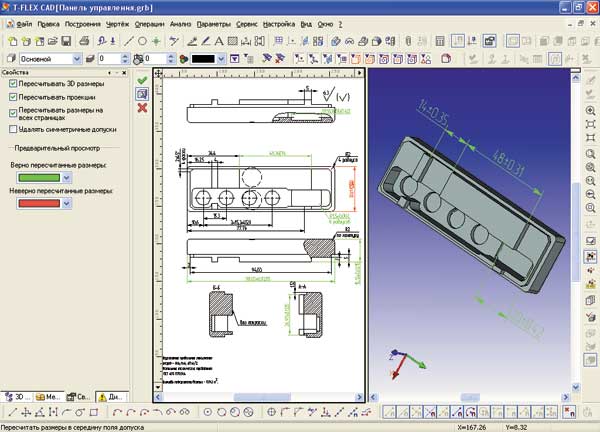
Task: Select the circle drawing tool in toolbar
Action: tap(143, 41)
